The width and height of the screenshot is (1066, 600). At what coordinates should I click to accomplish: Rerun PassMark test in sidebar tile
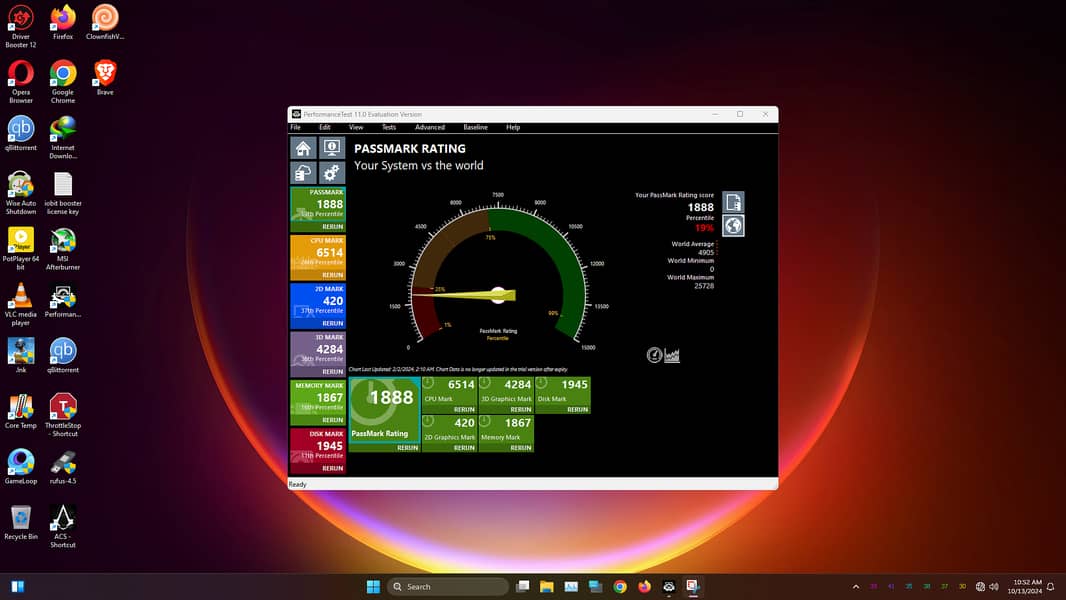tap(332, 227)
